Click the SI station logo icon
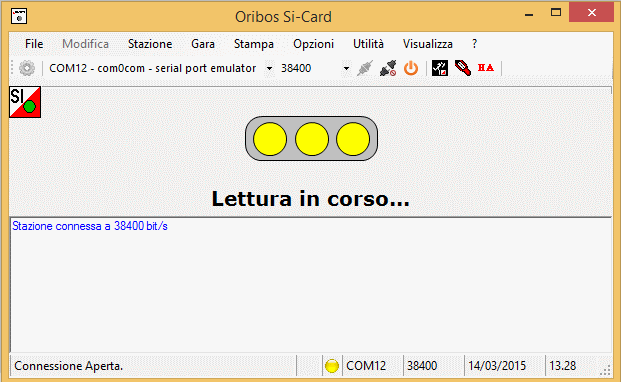Viewport: 621px width, 382px height. (25, 102)
